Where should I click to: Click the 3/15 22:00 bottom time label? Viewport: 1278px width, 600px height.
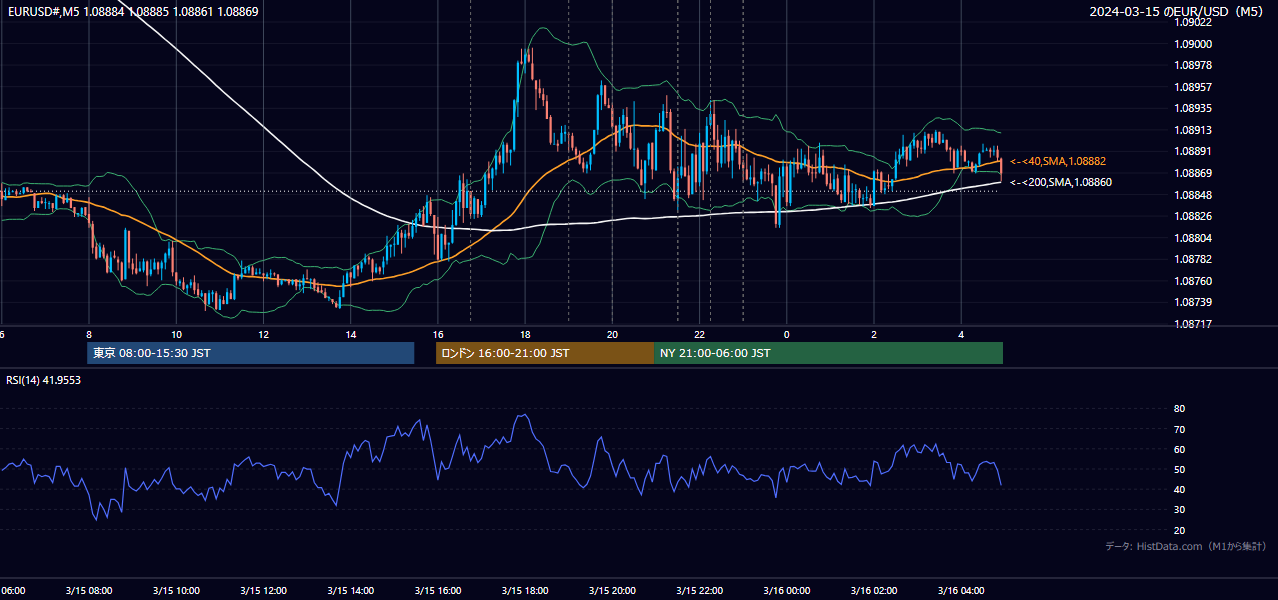pos(699,590)
